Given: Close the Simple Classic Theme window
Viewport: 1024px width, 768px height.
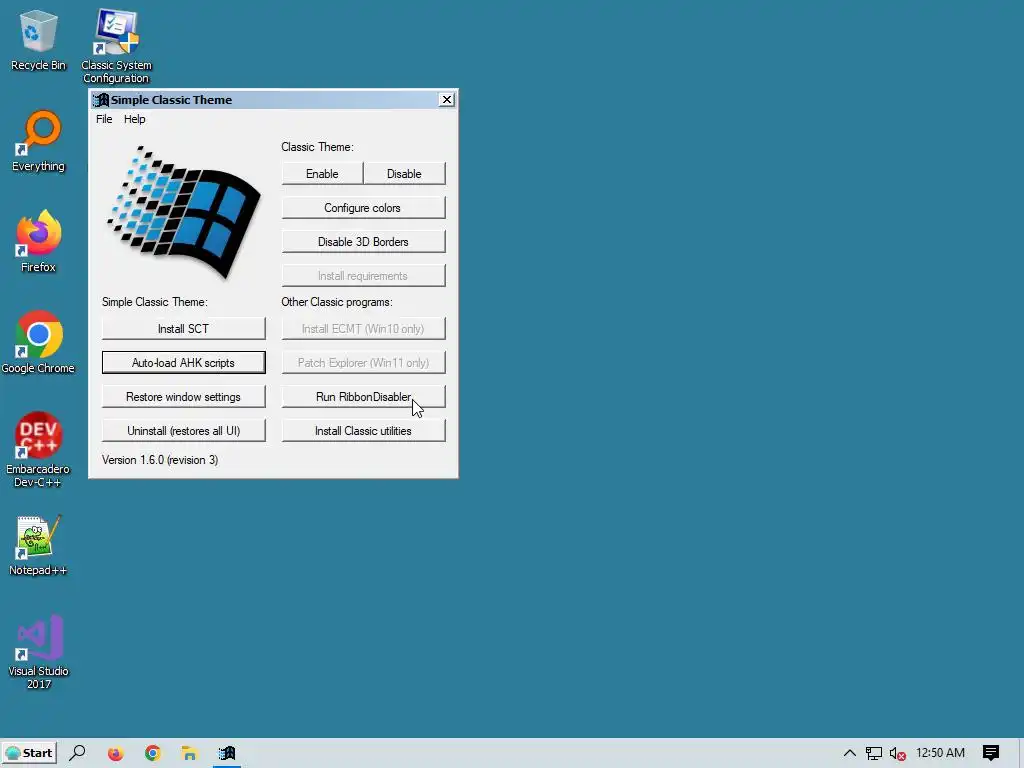Looking at the screenshot, I should [447, 99].
